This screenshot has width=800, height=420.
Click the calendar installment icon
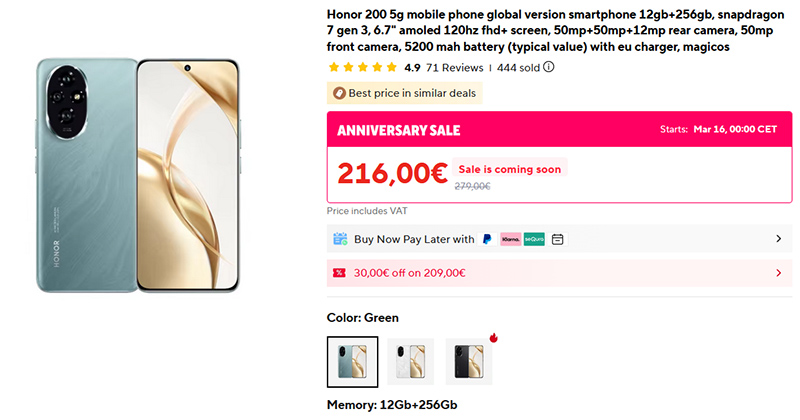coord(558,239)
